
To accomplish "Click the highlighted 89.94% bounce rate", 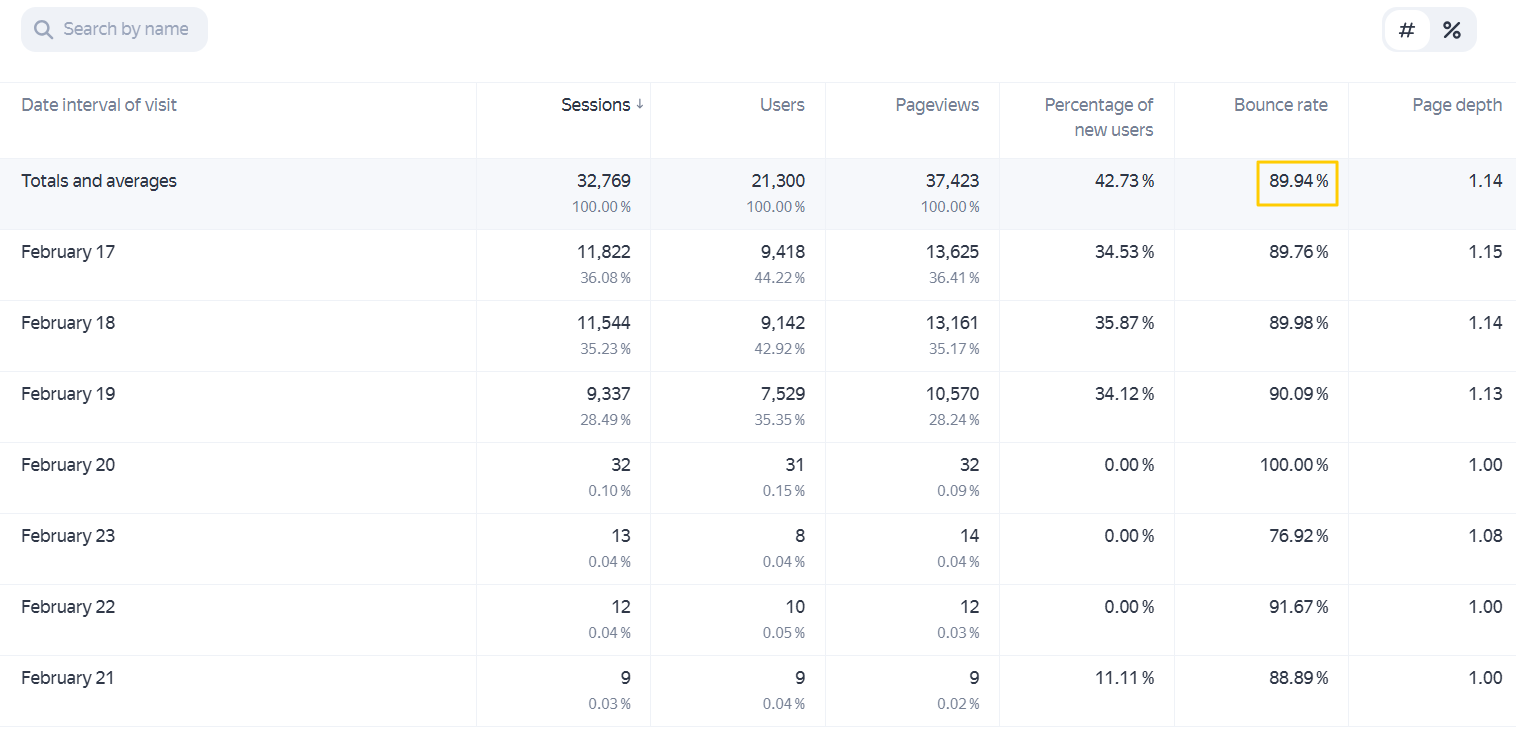I will click(1297, 182).
